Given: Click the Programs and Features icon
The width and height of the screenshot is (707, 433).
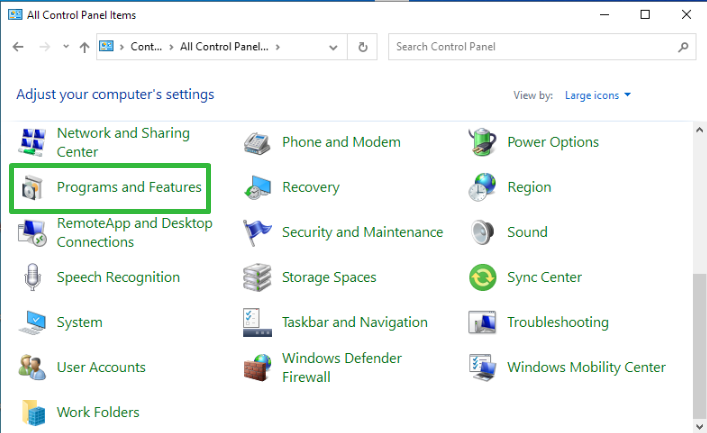Looking at the screenshot, I should pos(32,187).
